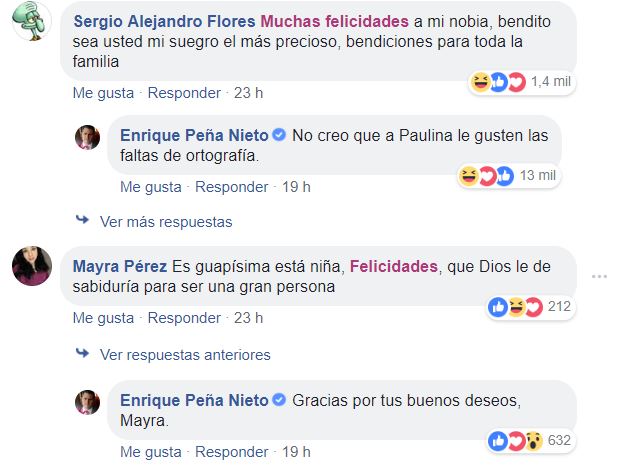
Task: Click Mayra Pérez's profile avatar
Action: [31, 267]
